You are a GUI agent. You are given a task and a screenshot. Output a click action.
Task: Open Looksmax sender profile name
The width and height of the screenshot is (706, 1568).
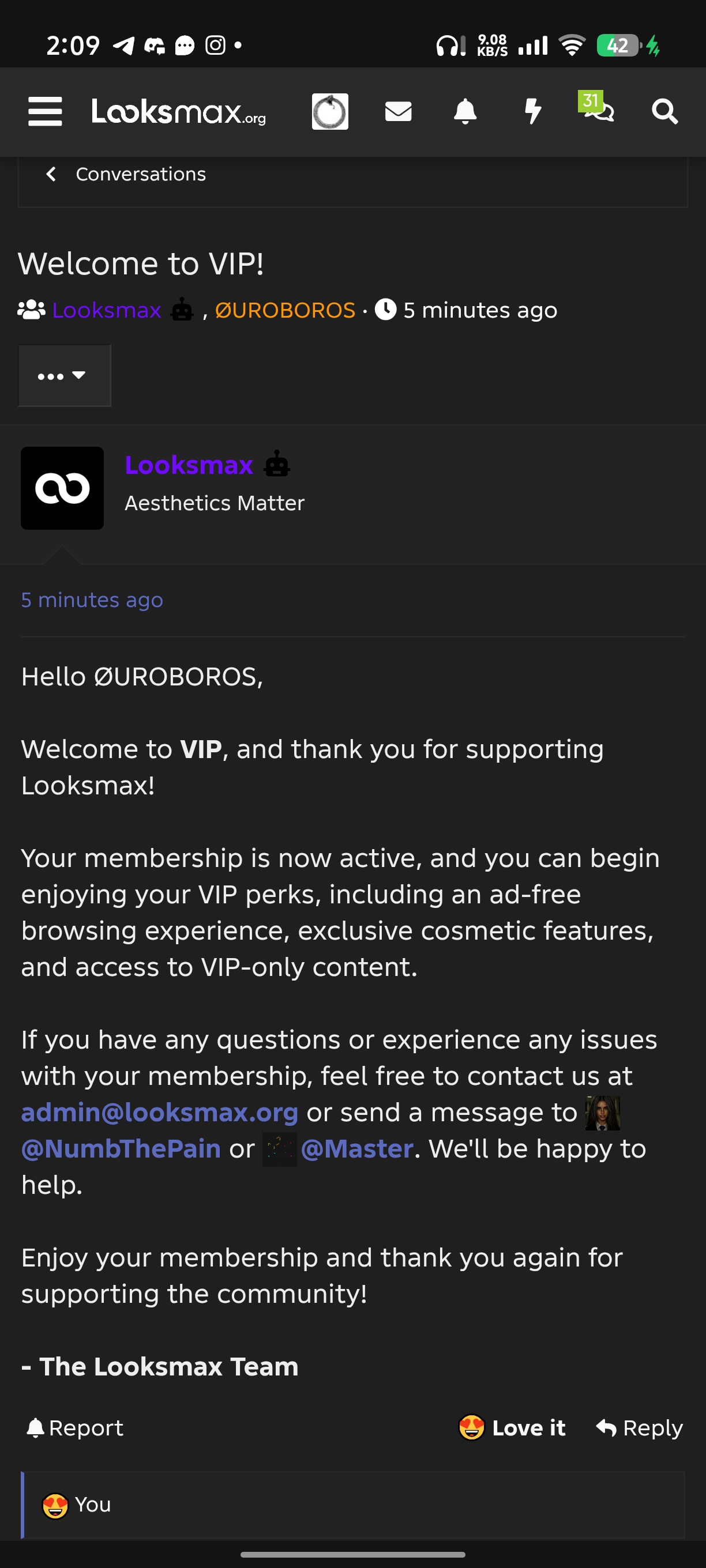click(x=189, y=466)
